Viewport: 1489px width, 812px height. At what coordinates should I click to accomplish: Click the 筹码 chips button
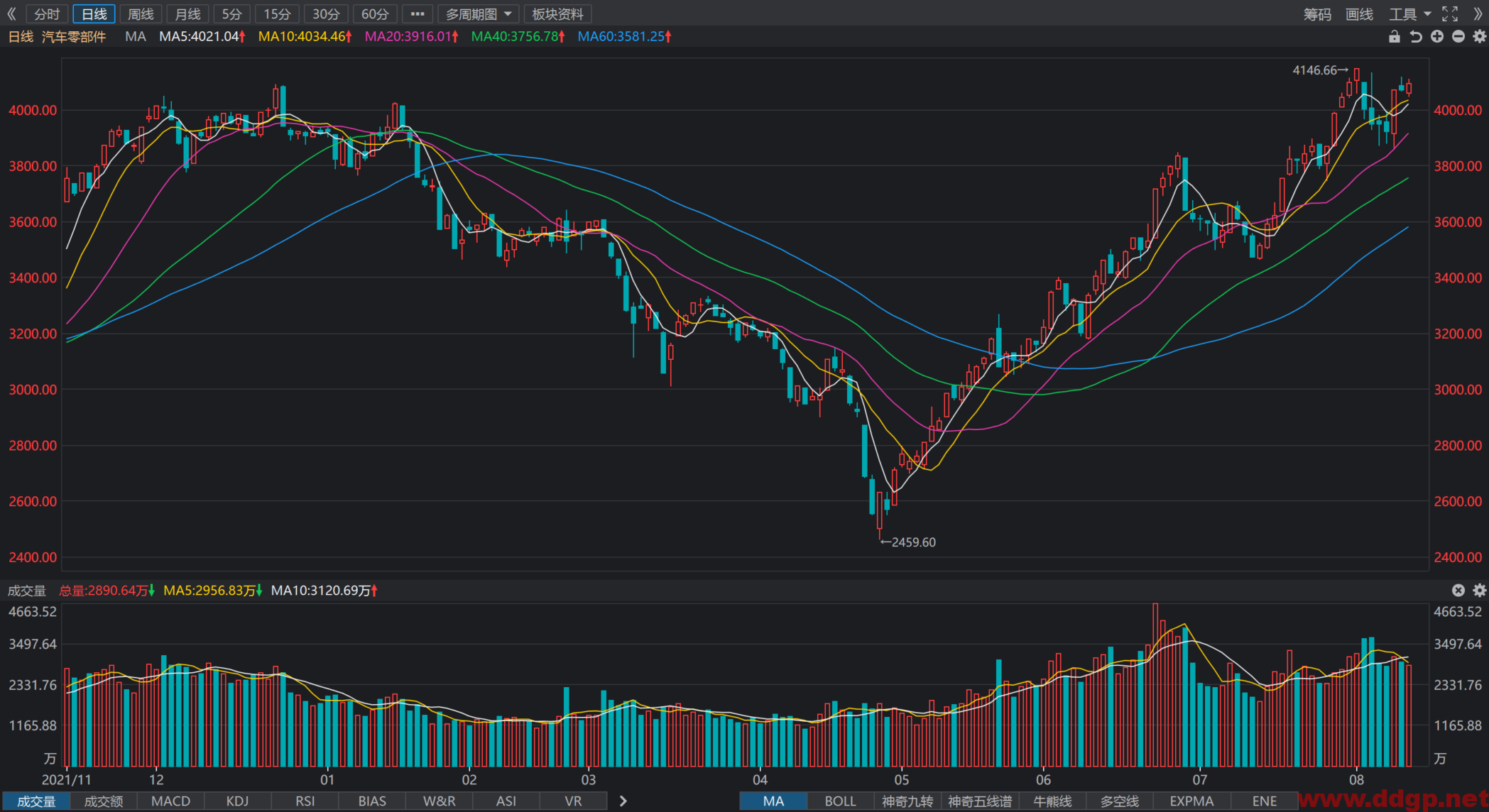[1317, 13]
